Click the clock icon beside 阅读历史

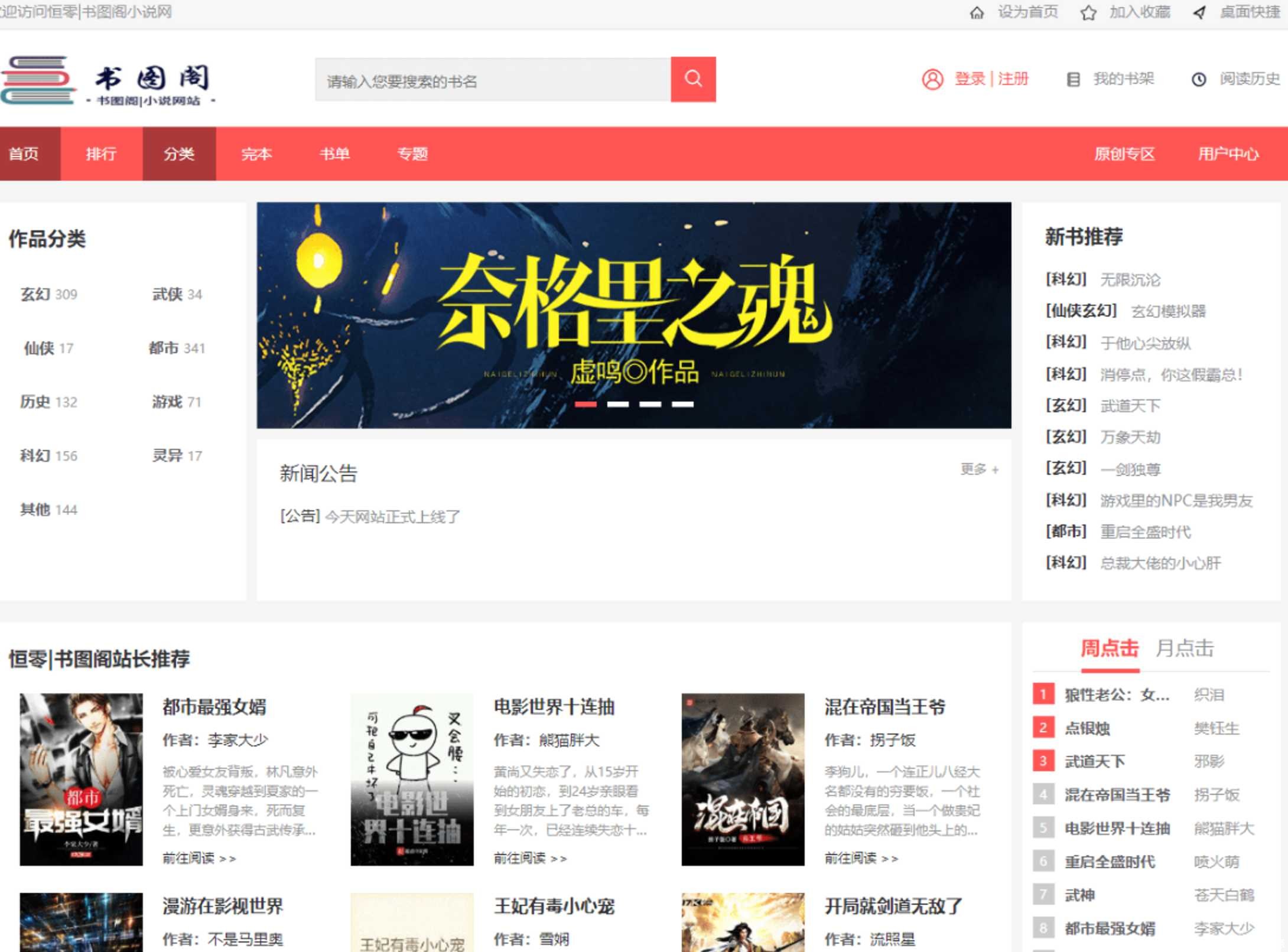click(x=1199, y=79)
